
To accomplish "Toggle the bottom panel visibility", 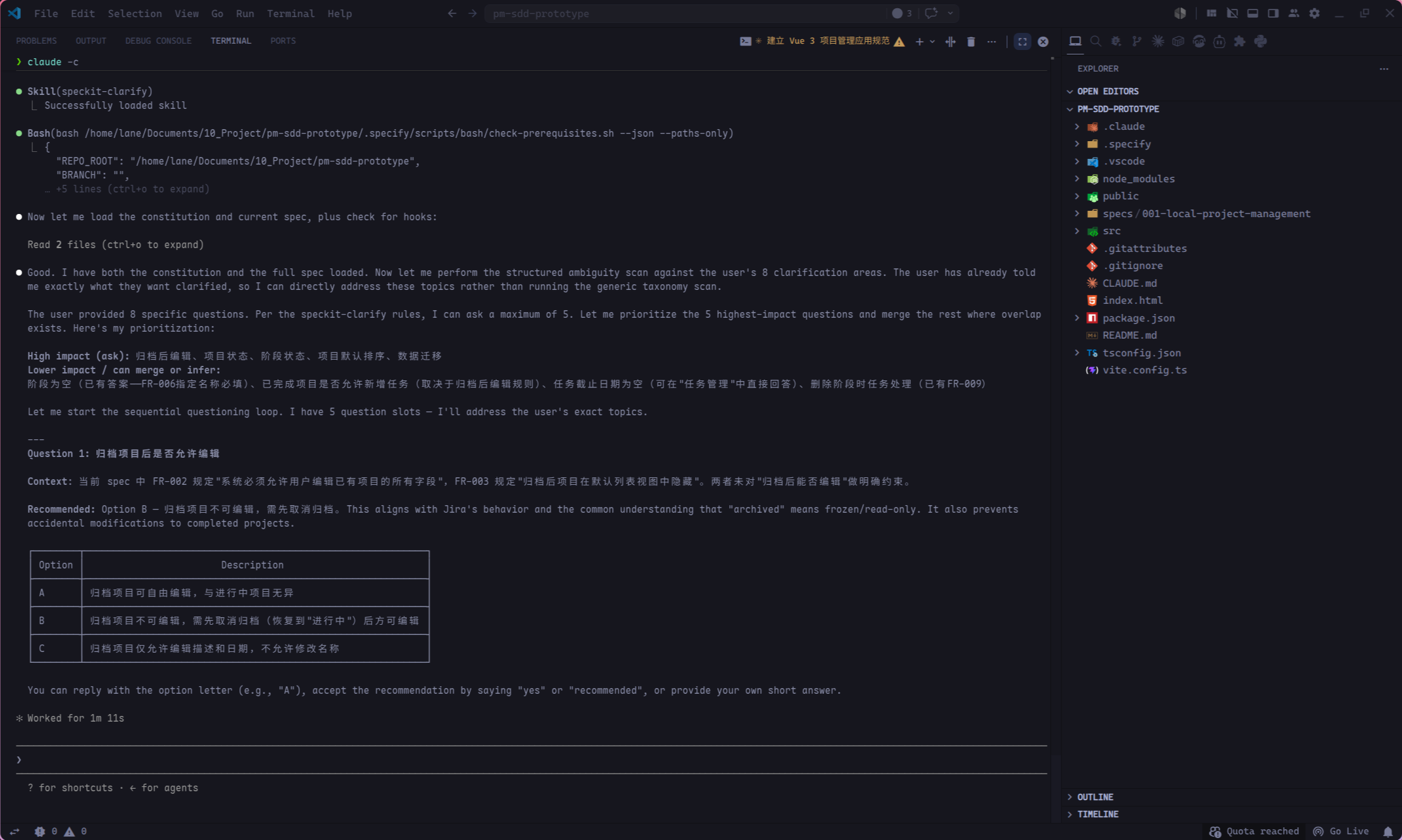I will coord(1253,13).
